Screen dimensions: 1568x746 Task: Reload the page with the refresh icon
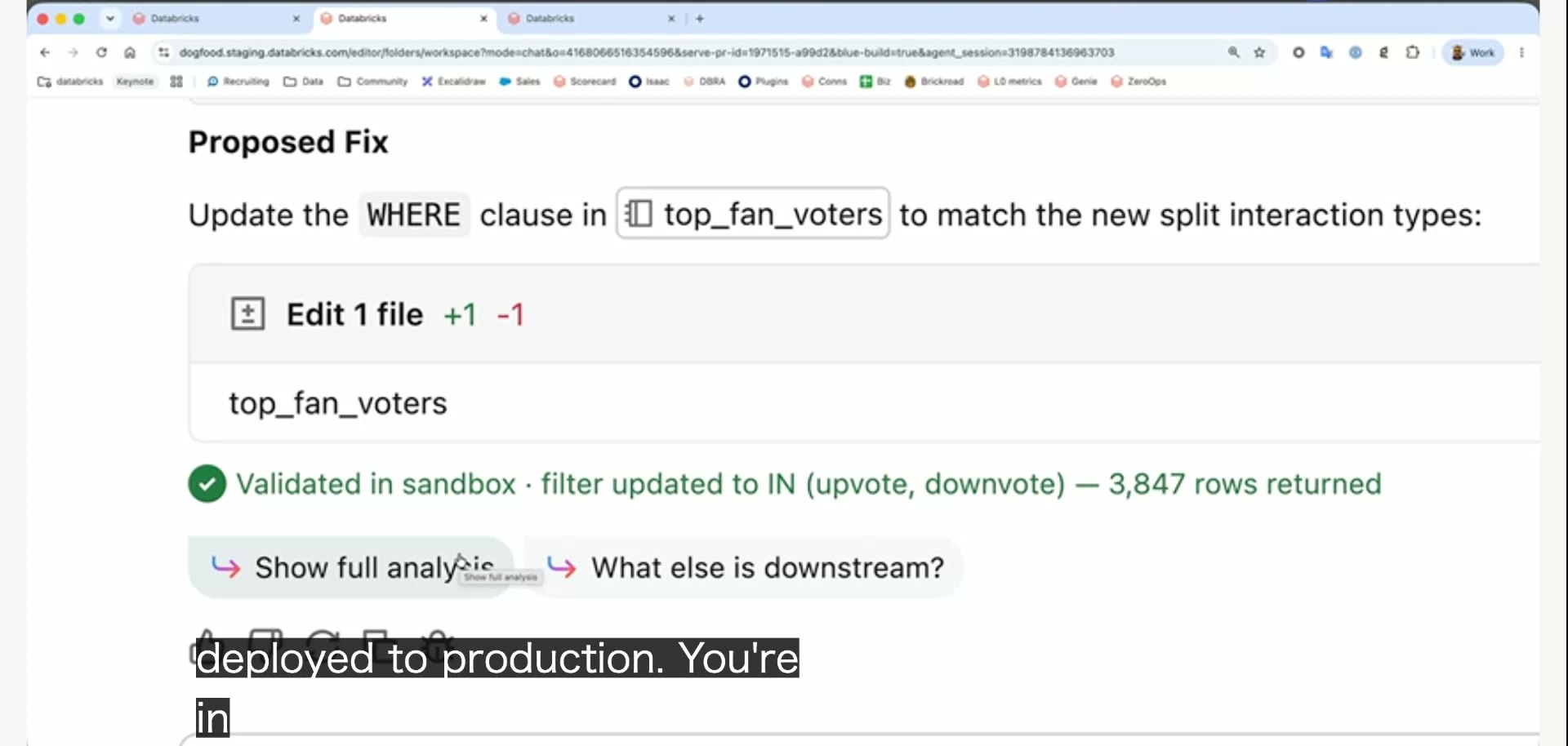pos(101,52)
